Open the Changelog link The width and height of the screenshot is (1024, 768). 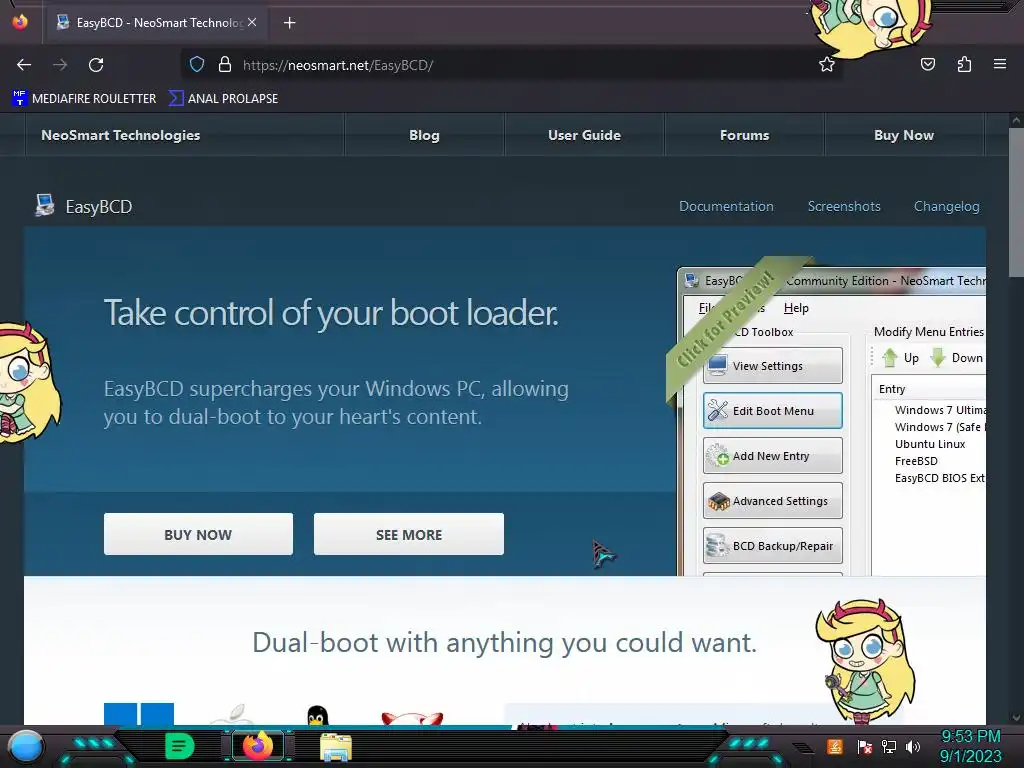(946, 206)
